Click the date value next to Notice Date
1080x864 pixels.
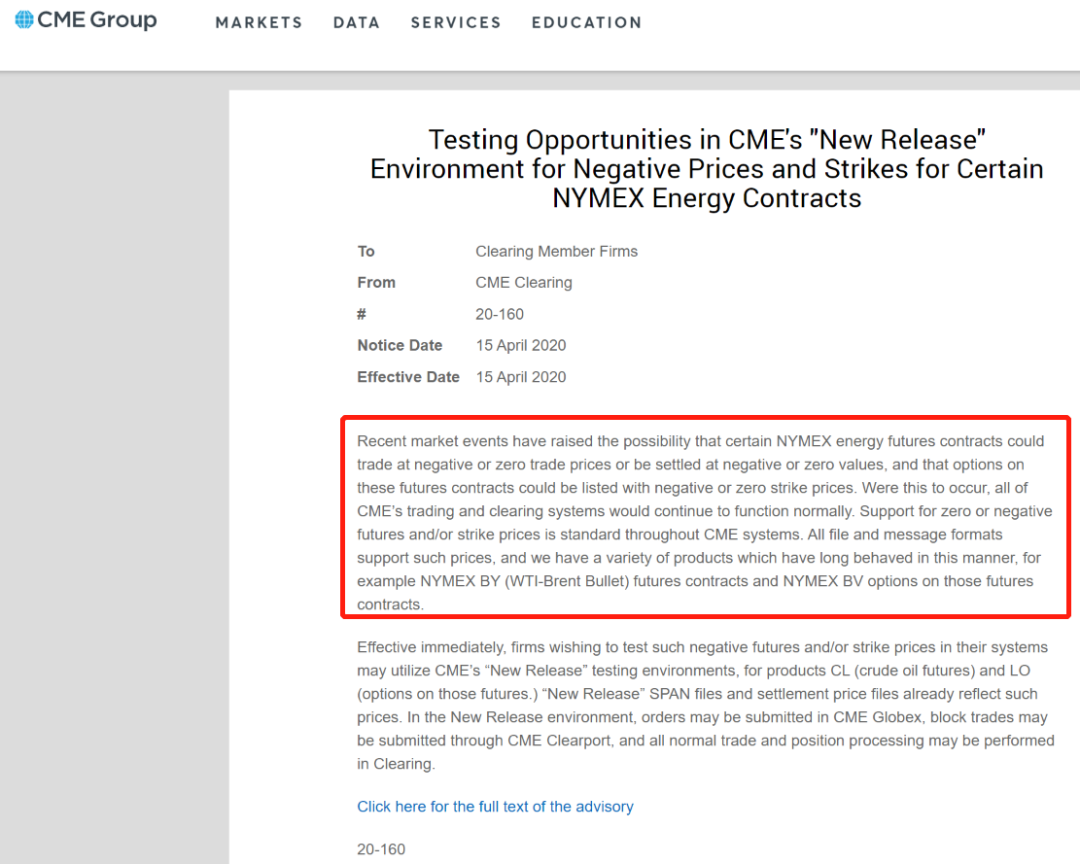[520, 345]
